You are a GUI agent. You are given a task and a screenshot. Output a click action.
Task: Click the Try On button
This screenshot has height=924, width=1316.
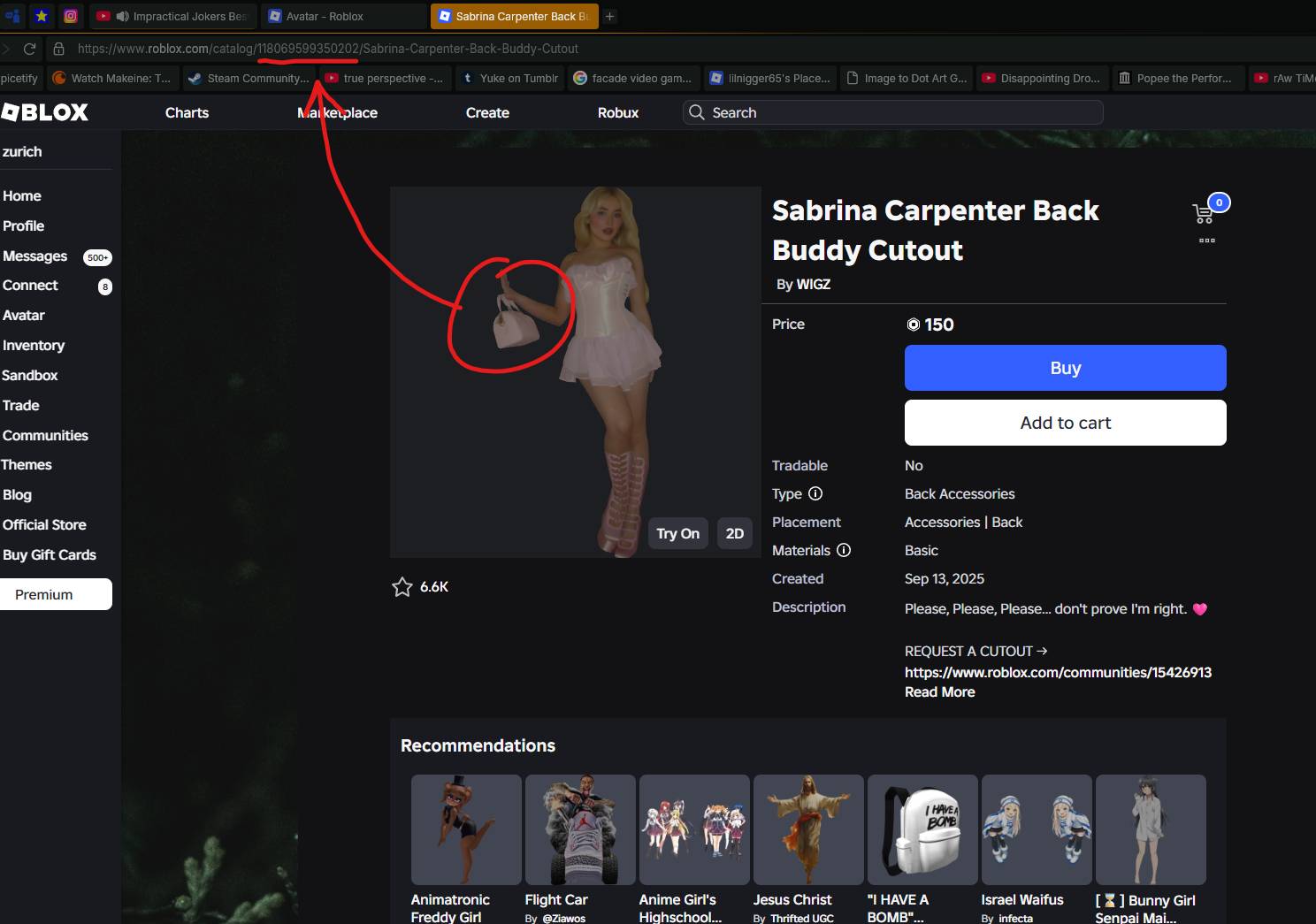click(x=678, y=533)
